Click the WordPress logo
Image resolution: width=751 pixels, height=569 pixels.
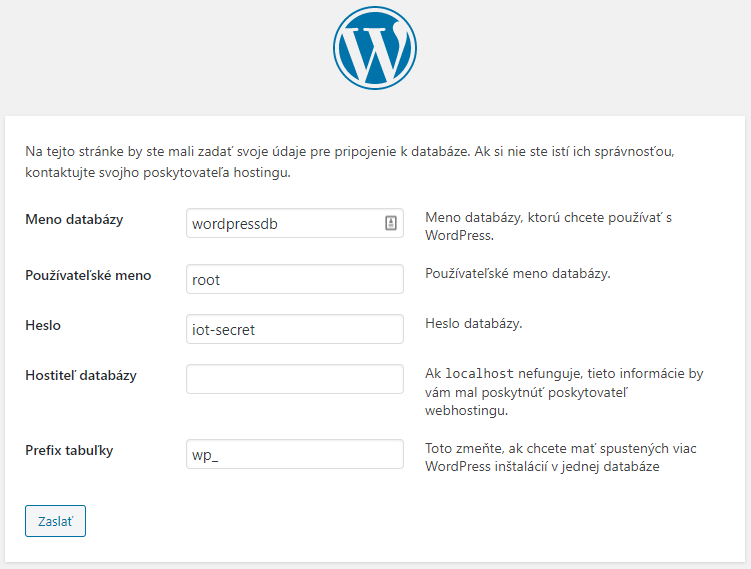point(375,48)
